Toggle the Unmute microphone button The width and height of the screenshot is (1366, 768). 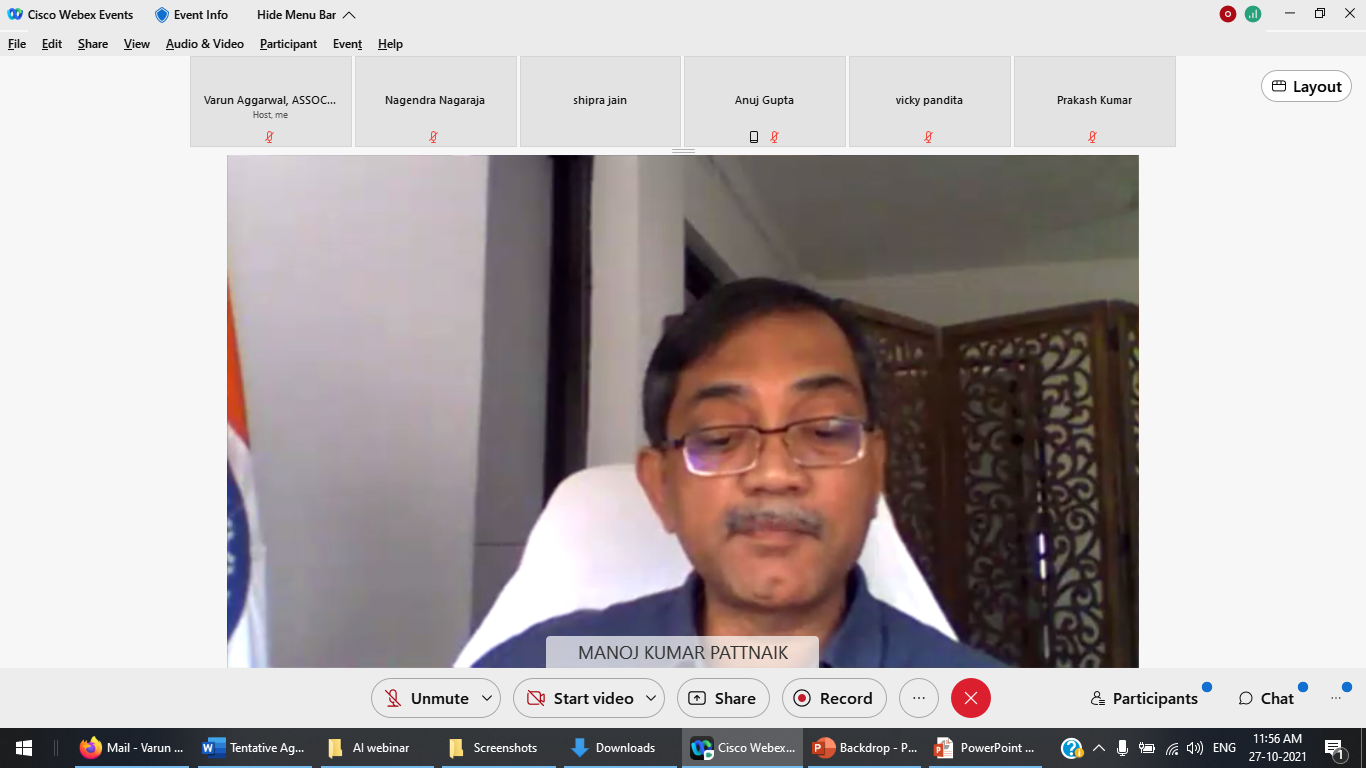pos(427,698)
